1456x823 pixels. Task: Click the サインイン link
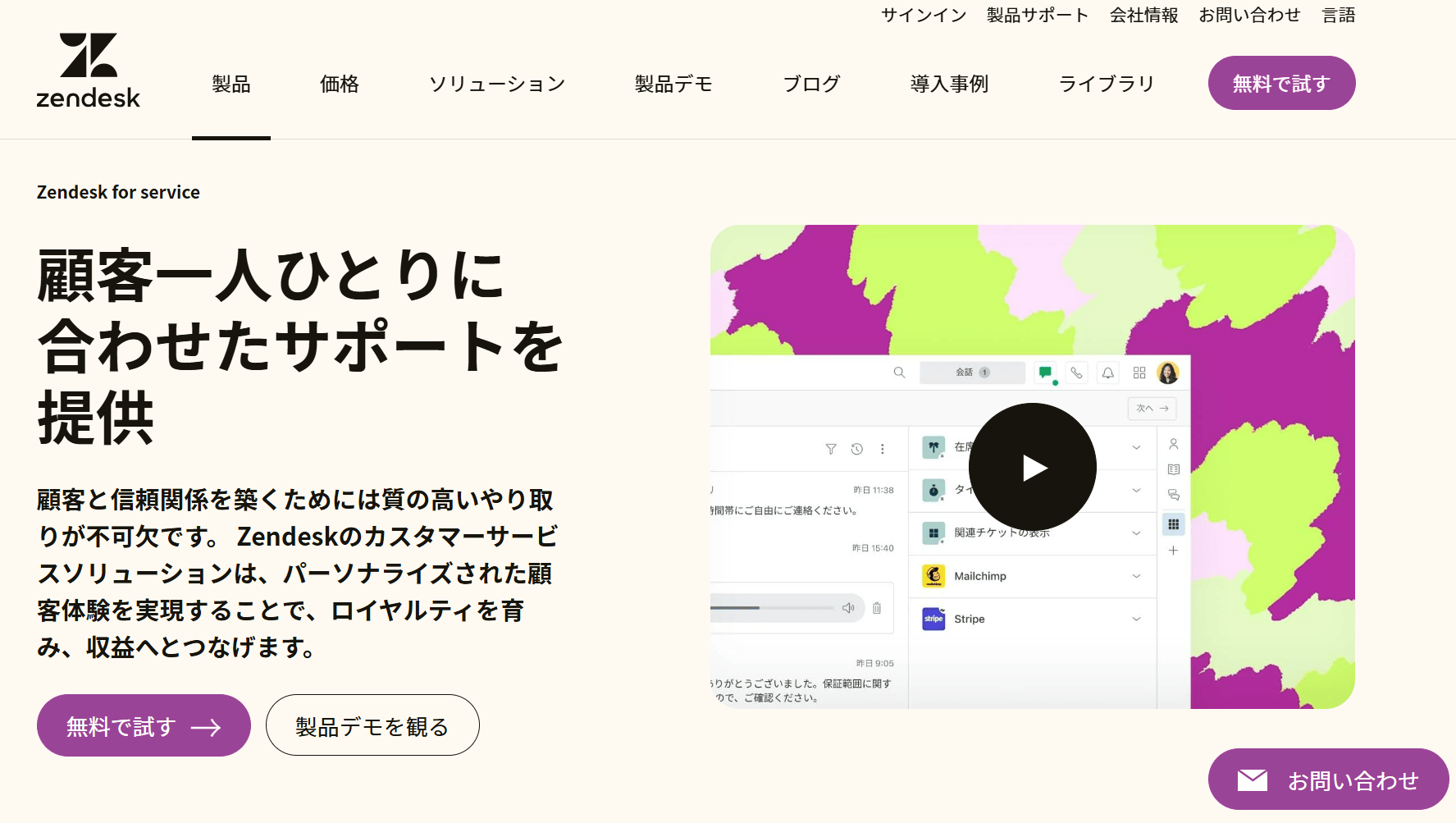(x=924, y=15)
